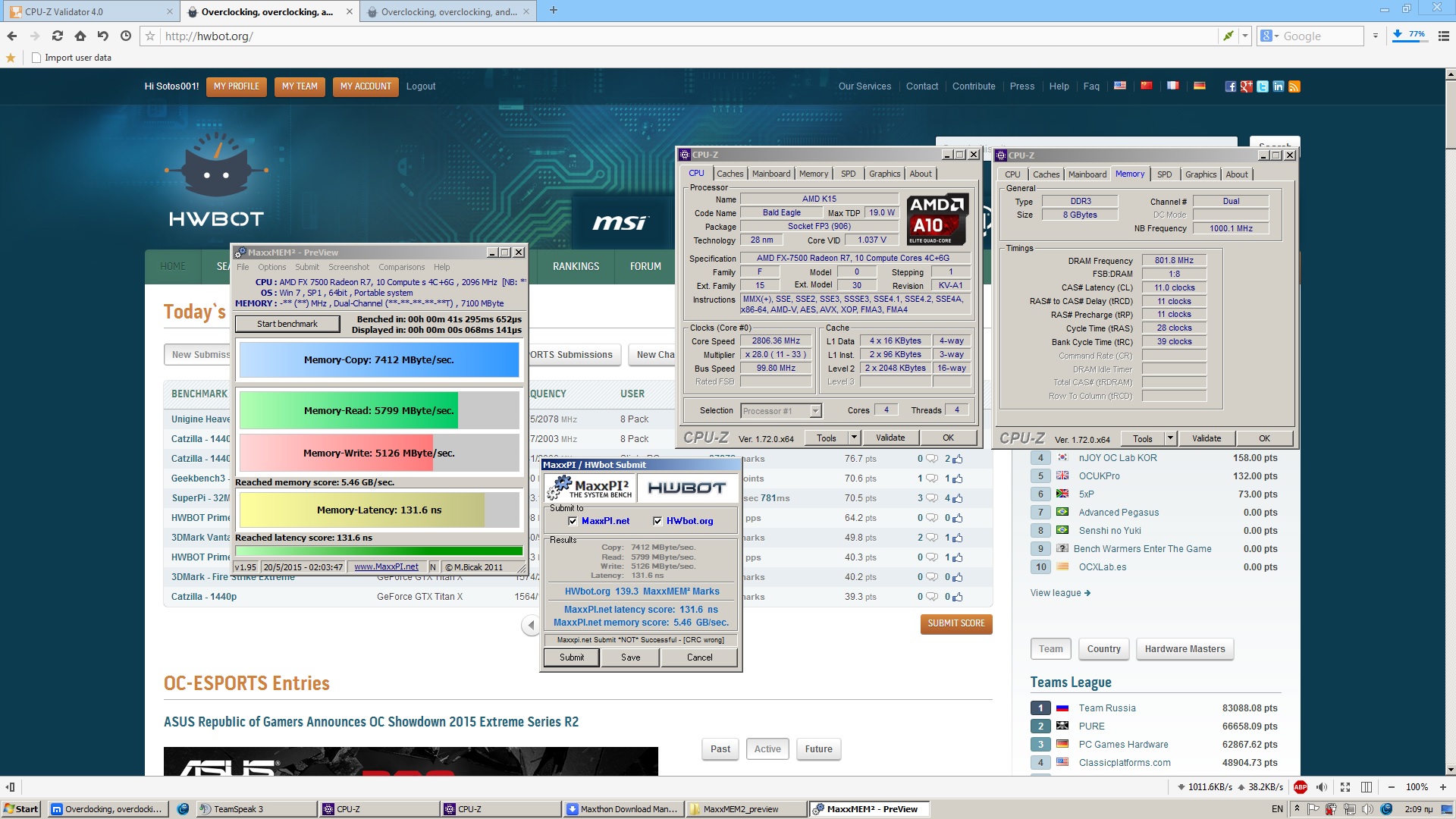The height and width of the screenshot is (819, 1456).
Task: Open Tools dropdown arrow in CPU-Z Memory window
Action: click(1170, 438)
